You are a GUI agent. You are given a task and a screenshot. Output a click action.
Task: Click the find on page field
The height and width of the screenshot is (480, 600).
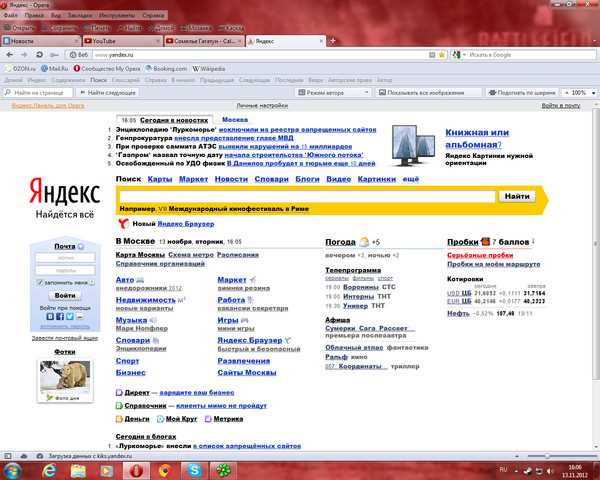point(38,93)
